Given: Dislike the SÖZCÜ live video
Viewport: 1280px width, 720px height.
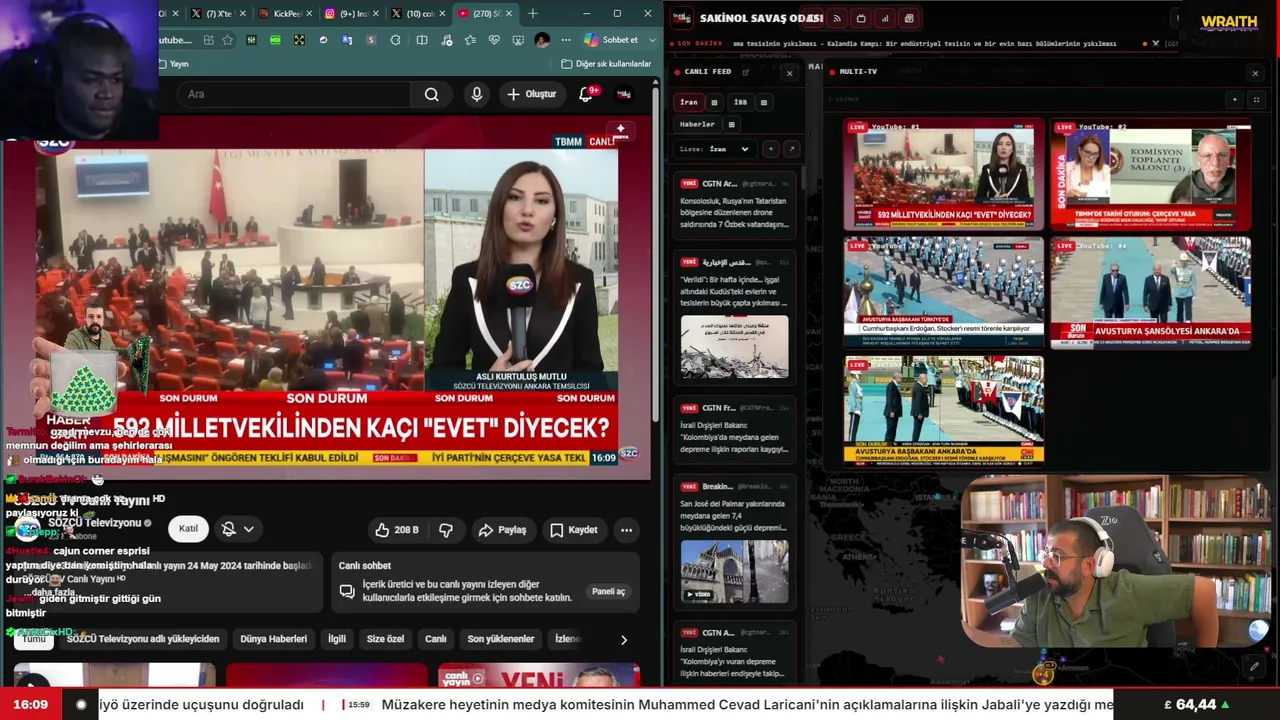Looking at the screenshot, I should coord(446,530).
